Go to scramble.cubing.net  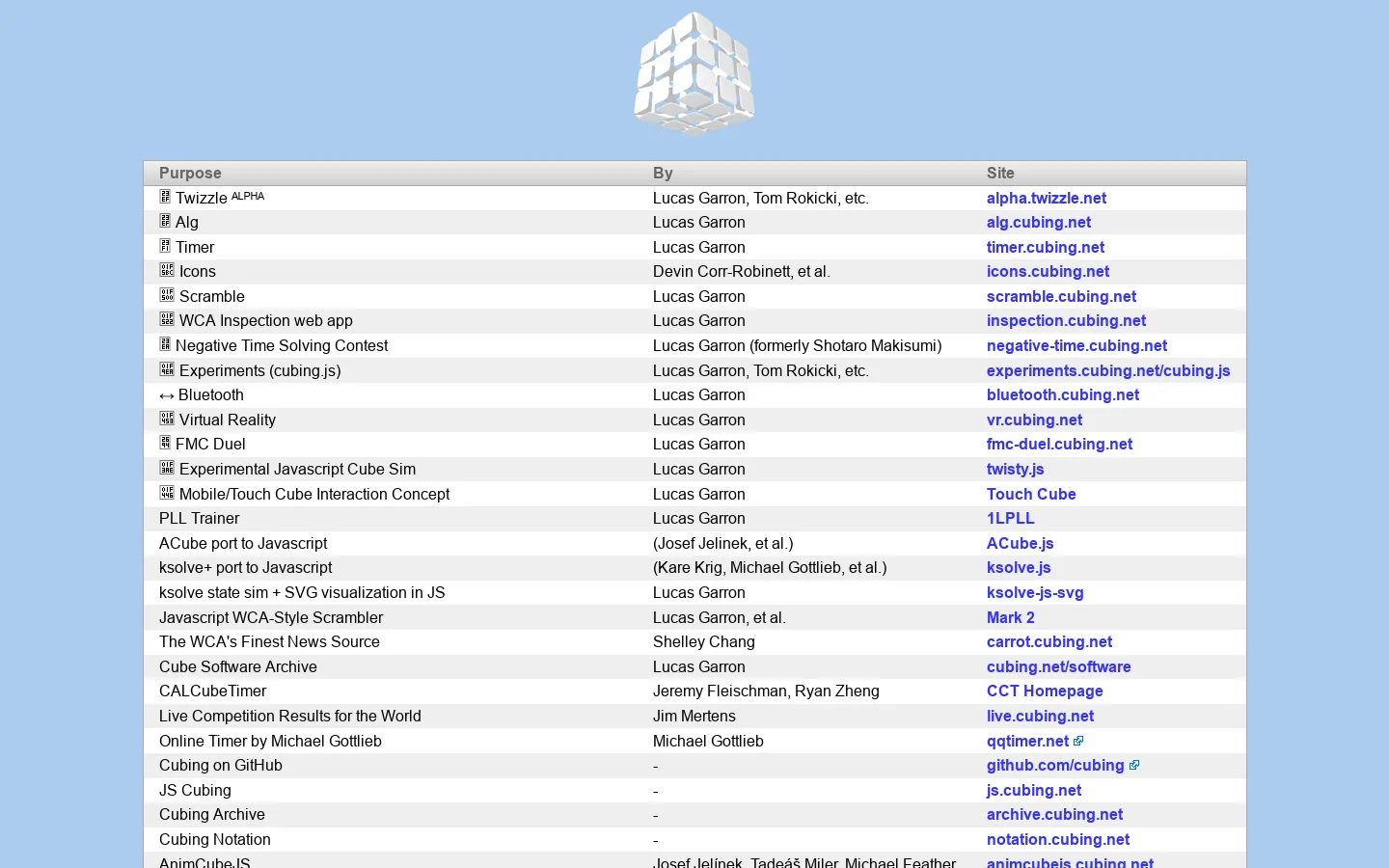[x=1061, y=296]
